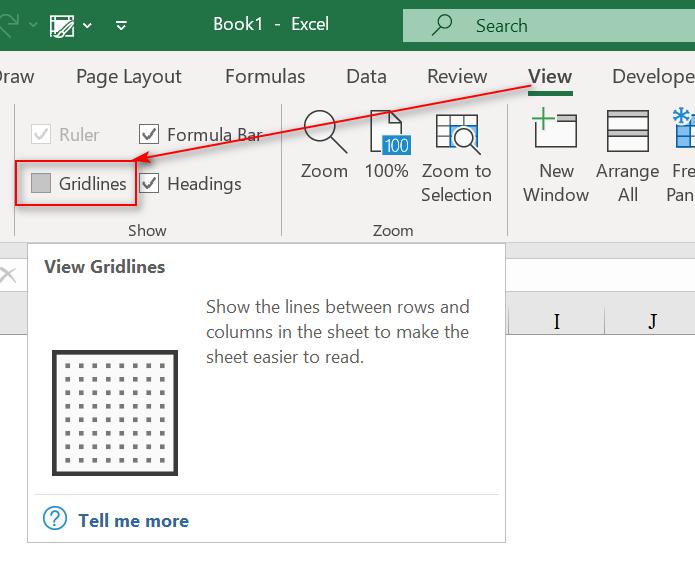Click the Zoom to Selection icon
The width and height of the screenshot is (695, 582).
tap(457, 134)
